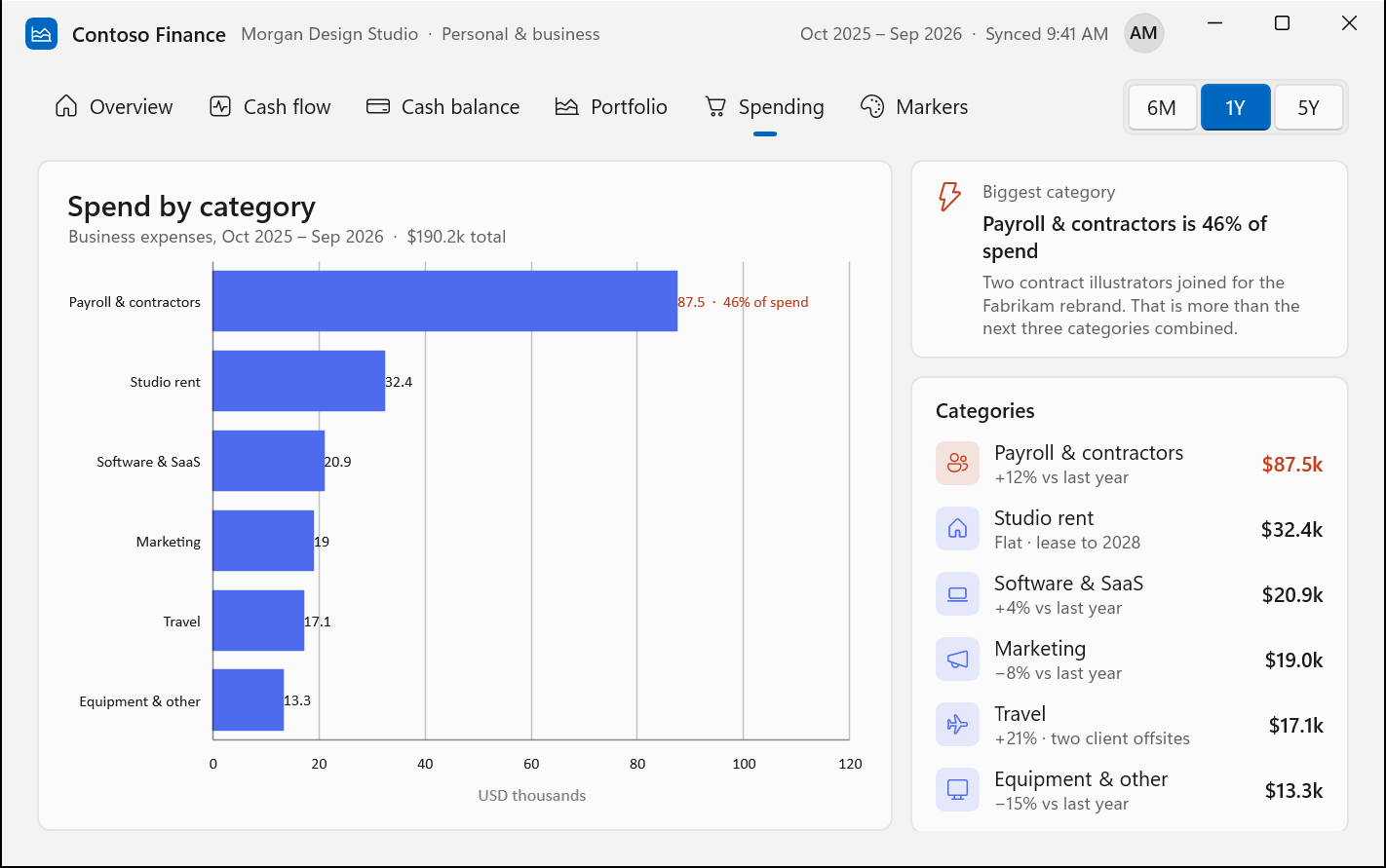
Task: Open the Markers tab label
Action: pos(932,107)
